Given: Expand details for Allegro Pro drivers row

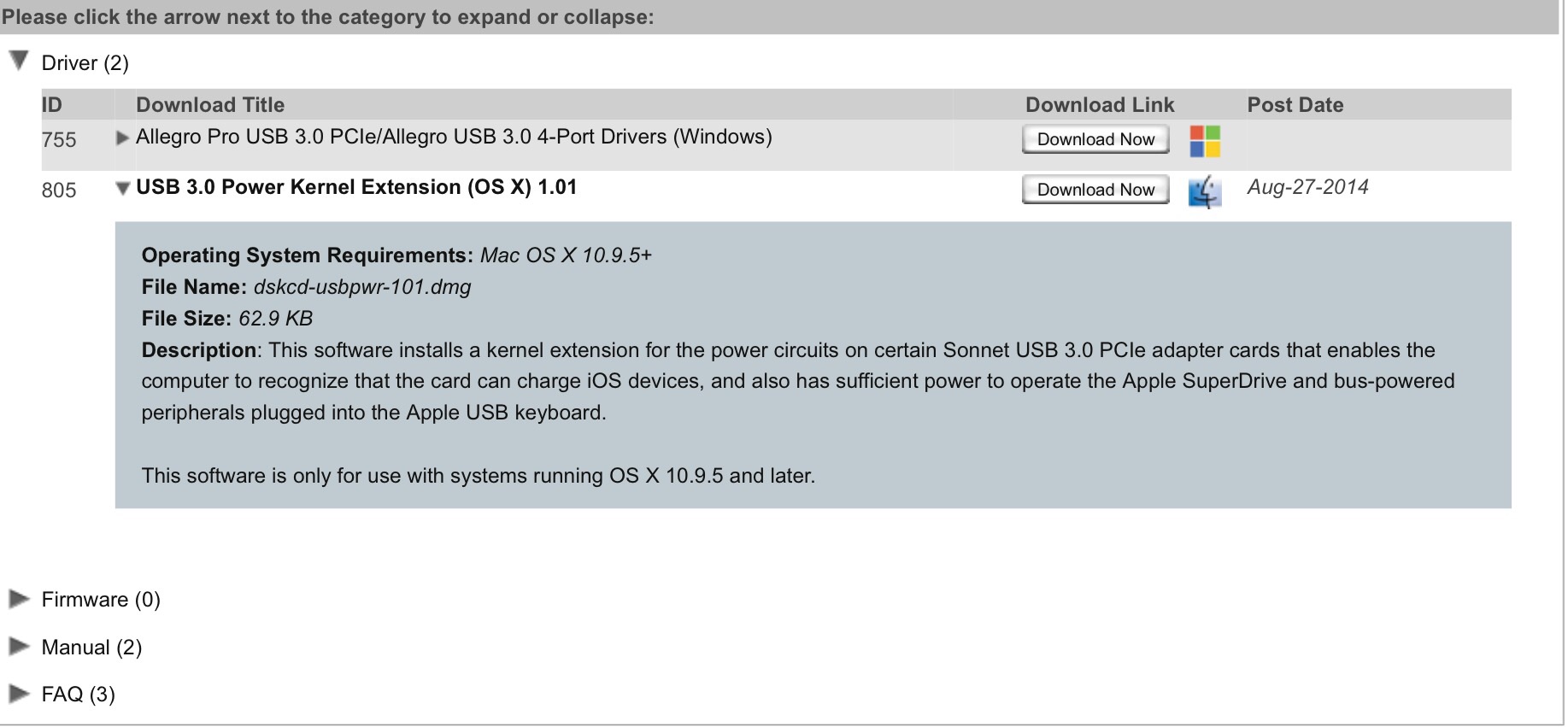Looking at the screenshot, I should click(x=122, y=138).
